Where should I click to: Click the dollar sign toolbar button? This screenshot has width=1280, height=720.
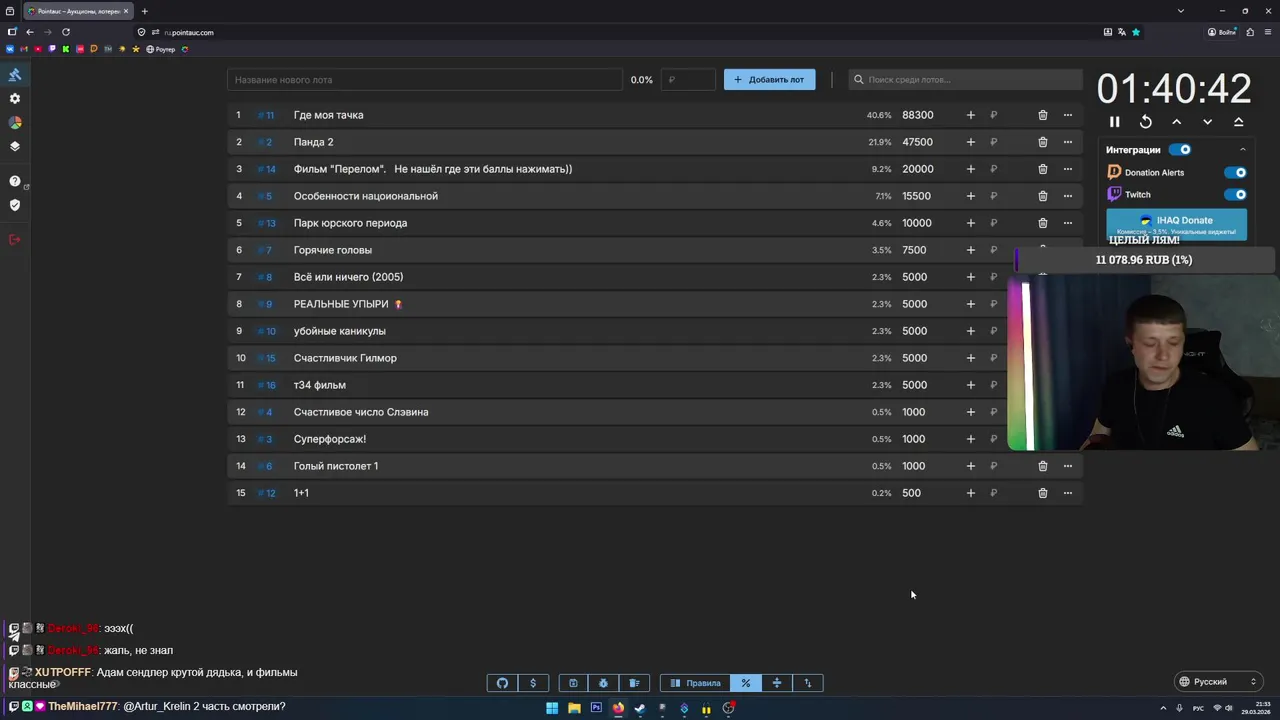coord(533,683)
